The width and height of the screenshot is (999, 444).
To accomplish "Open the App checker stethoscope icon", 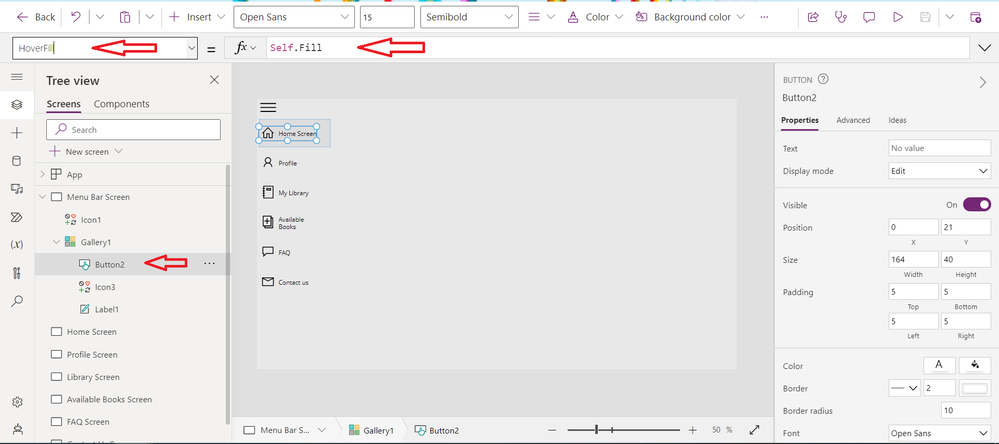I will (841, 17).
